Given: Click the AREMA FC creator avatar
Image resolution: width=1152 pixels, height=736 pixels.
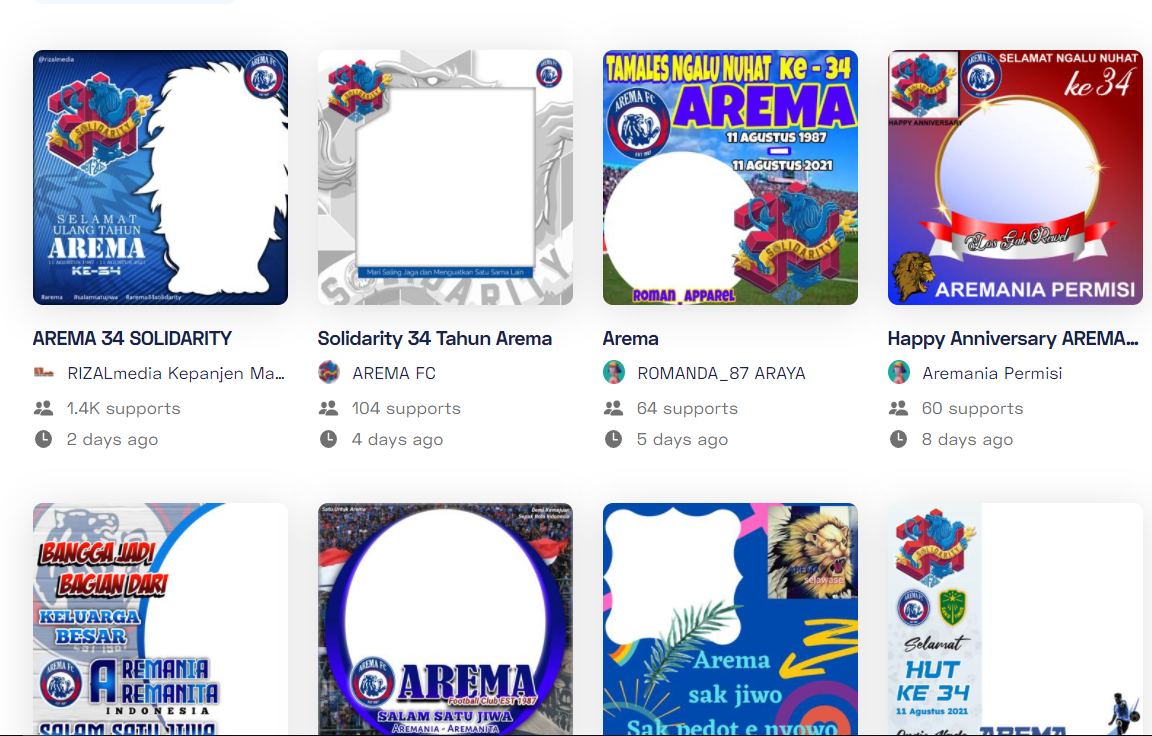Looking at the screenshot, I should 328,372.
